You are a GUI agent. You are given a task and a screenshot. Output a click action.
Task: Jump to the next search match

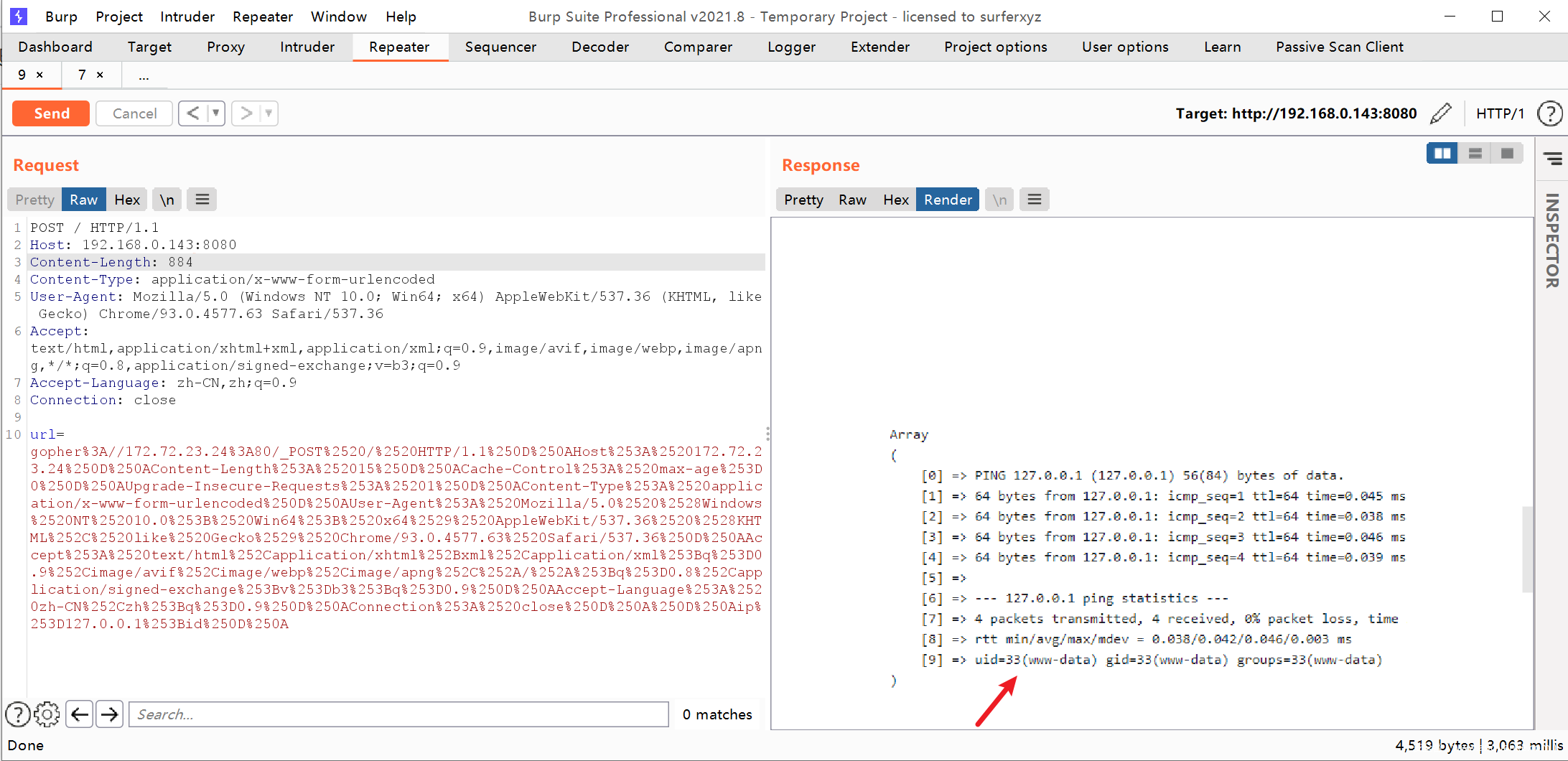pyautogui.click(x=109, y=714)
